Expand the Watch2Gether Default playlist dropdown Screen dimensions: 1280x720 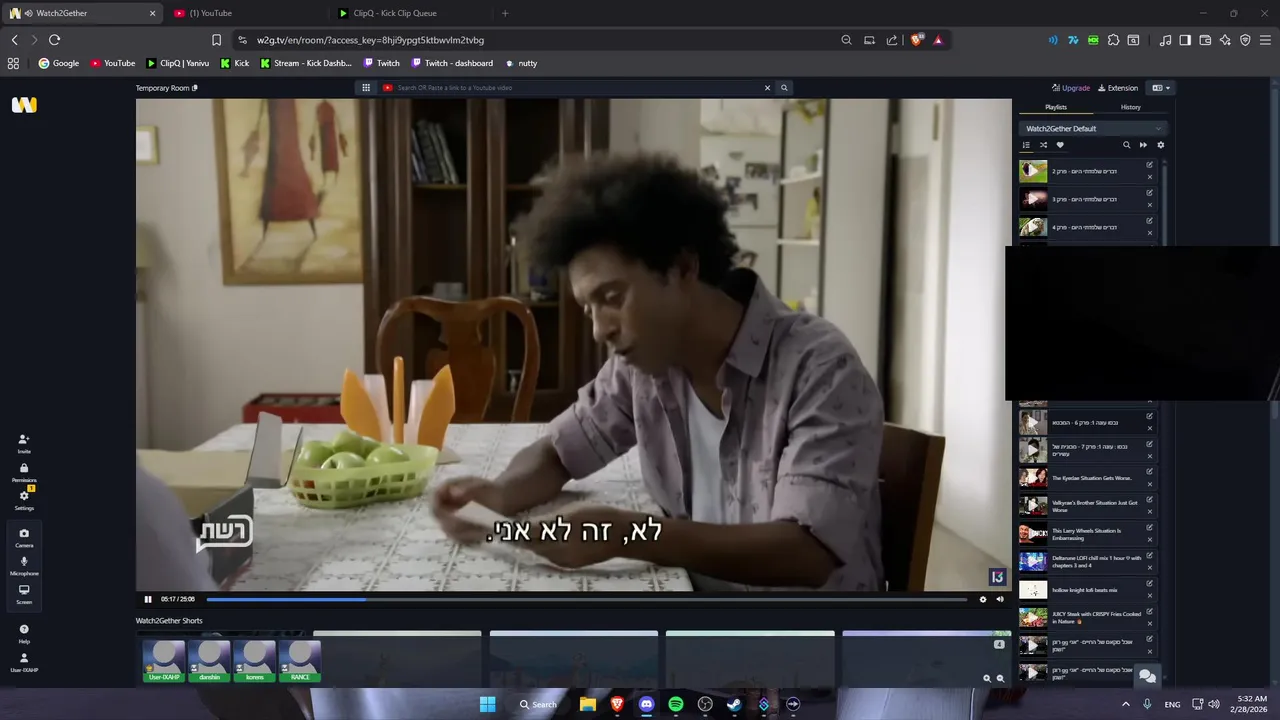(x=1093, y=129)
